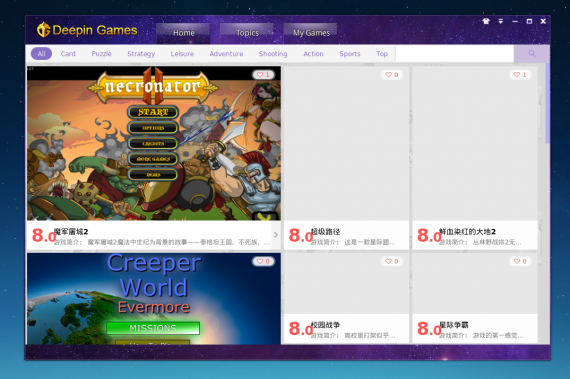Maximize the Deepin Games window
570x379 pixels.
tap(529, 21)
